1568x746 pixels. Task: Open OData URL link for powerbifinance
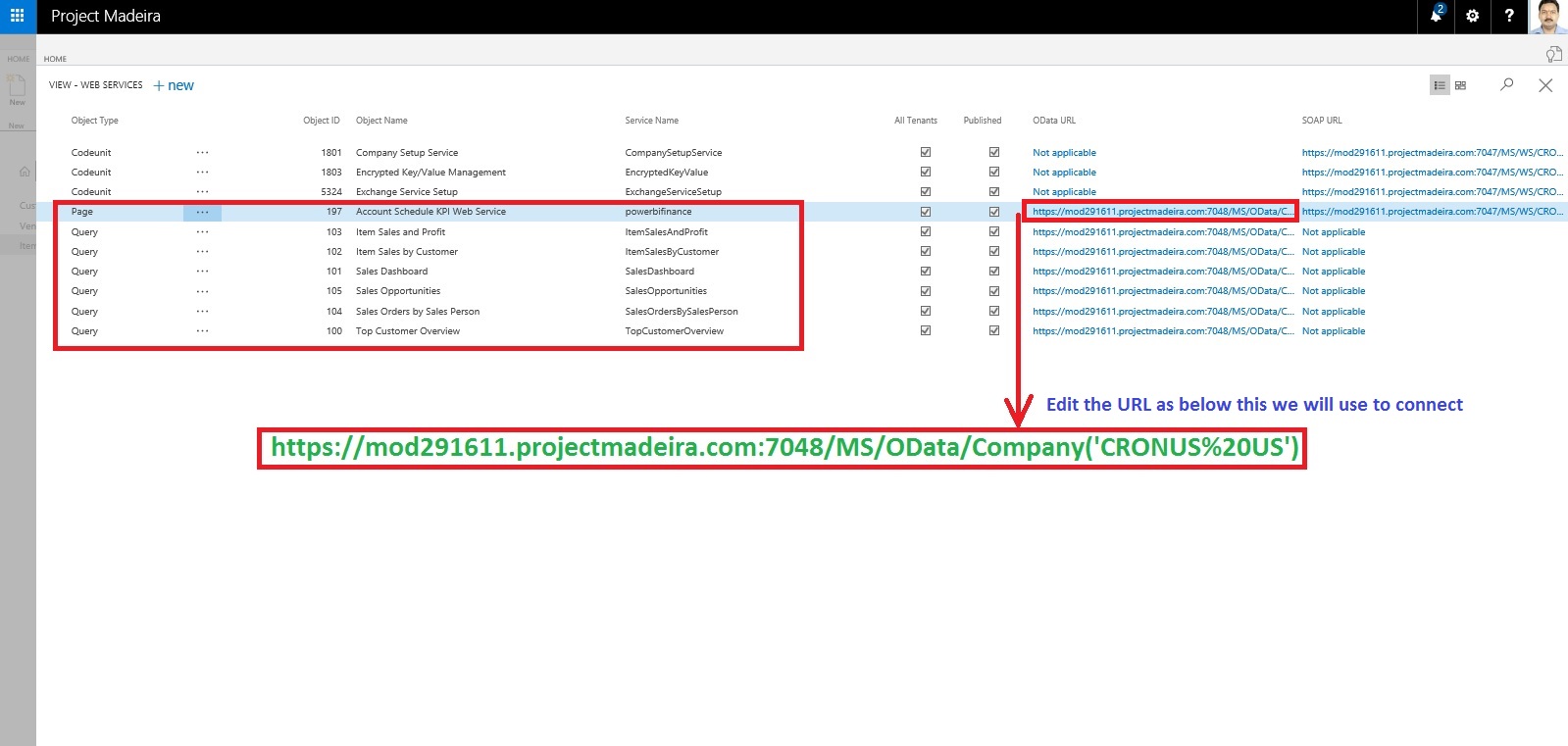[x=1163, y=212]
